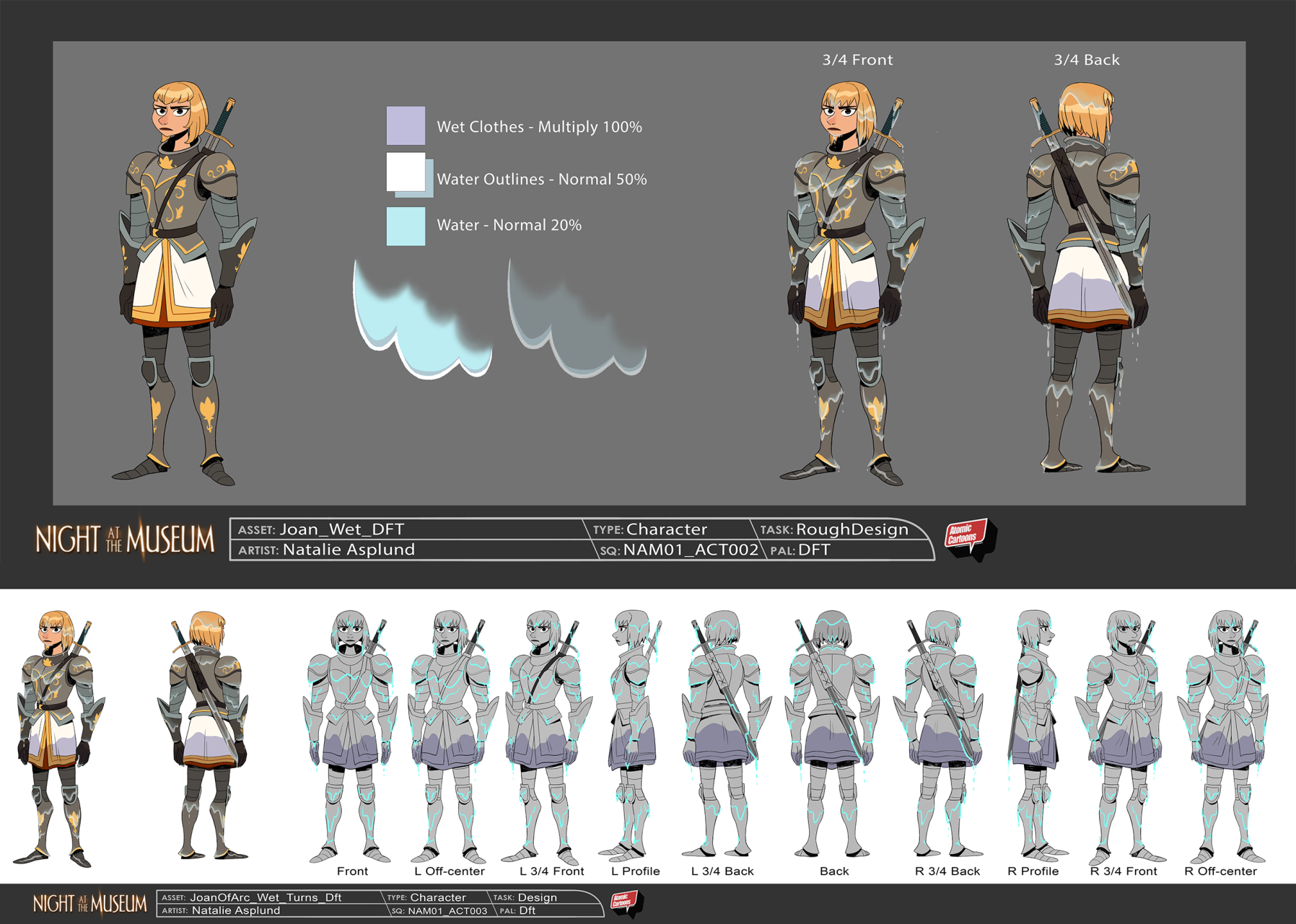
Task: Select the grey Front turnaround figure
Action: [x=351, y=736]
